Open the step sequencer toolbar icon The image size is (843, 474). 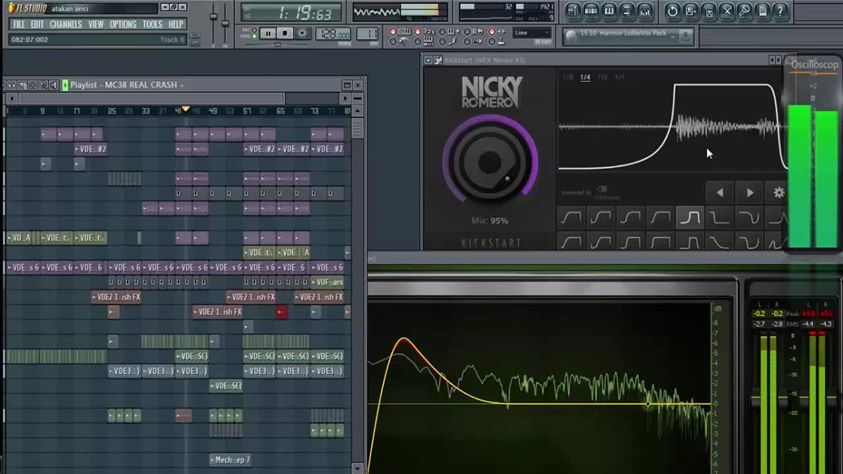[x=591, y=11]
